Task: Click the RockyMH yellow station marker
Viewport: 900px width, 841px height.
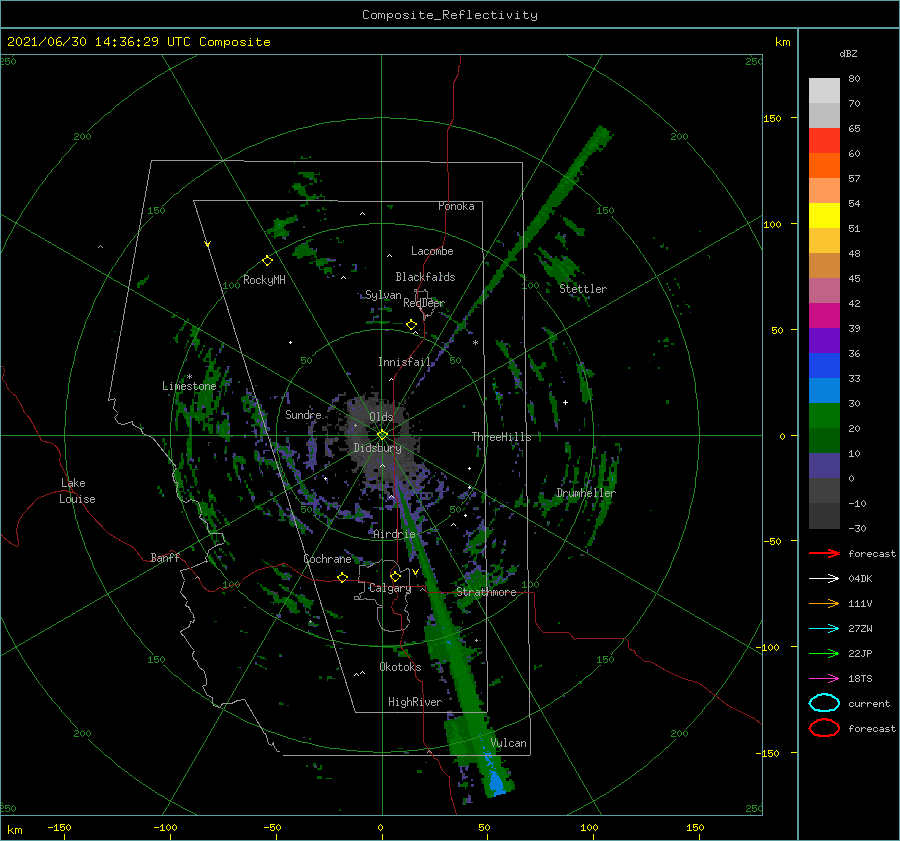Action: point(267,261)
